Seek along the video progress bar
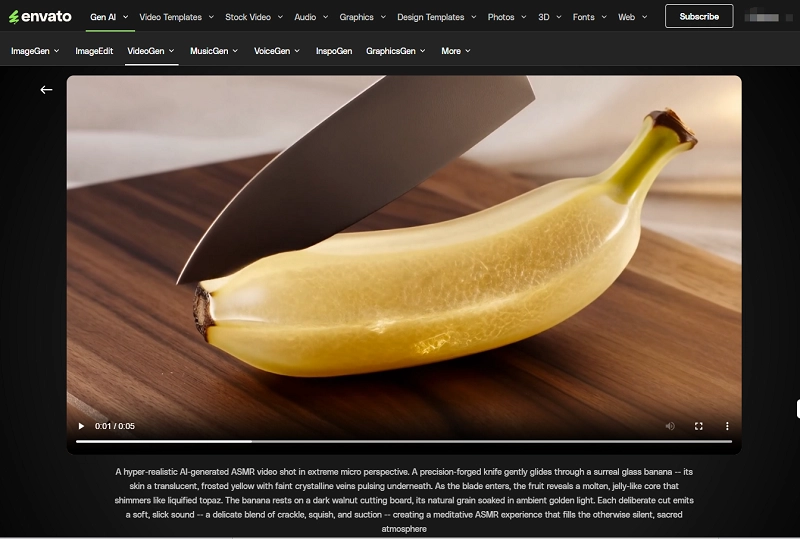Image resolution: width=800 pixels, height=539 pixels. (x=404, y=442)
